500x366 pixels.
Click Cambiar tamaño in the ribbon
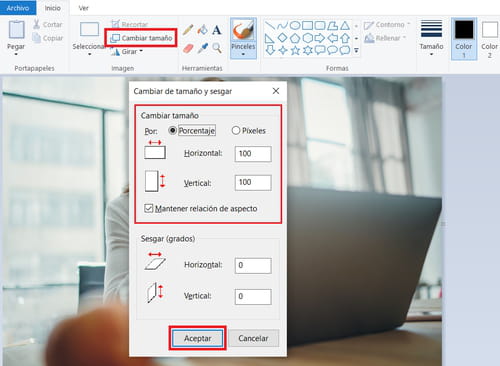click(141, 38)
